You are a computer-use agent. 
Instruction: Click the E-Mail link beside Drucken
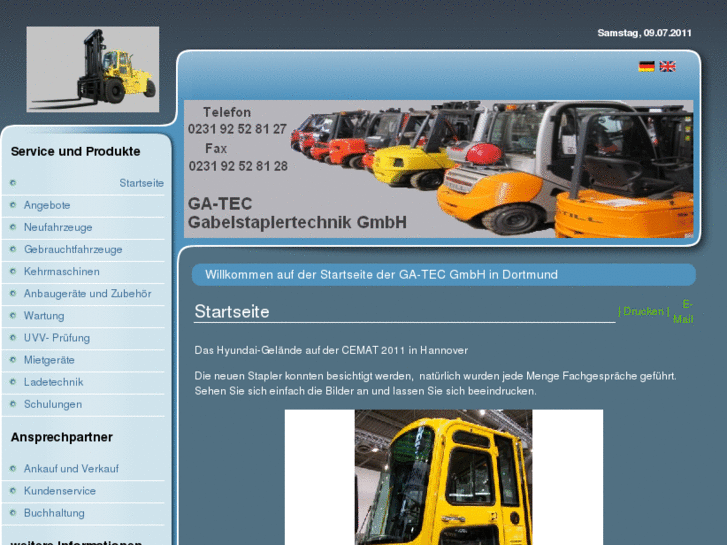click(683, 311)
